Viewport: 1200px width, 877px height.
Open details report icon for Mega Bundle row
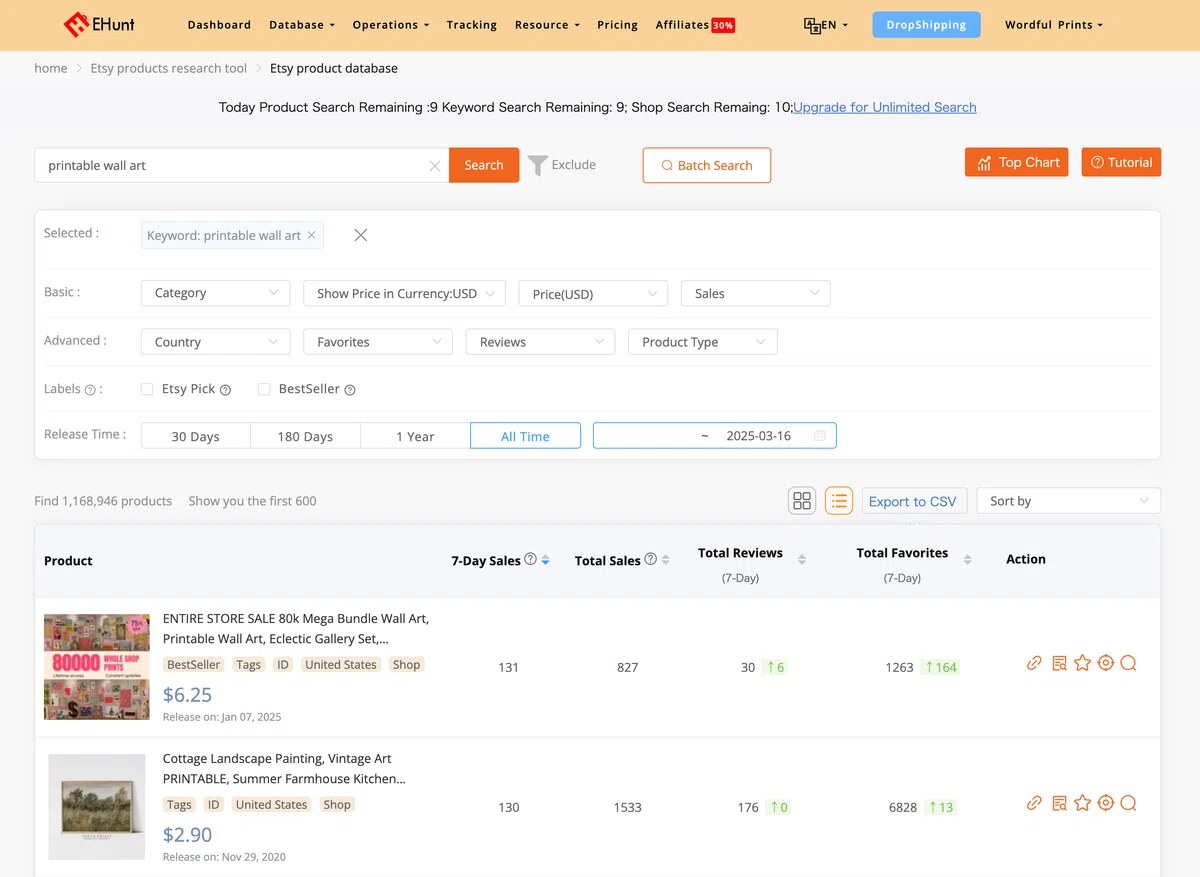pyautogui.click(x=1059, y=663)
